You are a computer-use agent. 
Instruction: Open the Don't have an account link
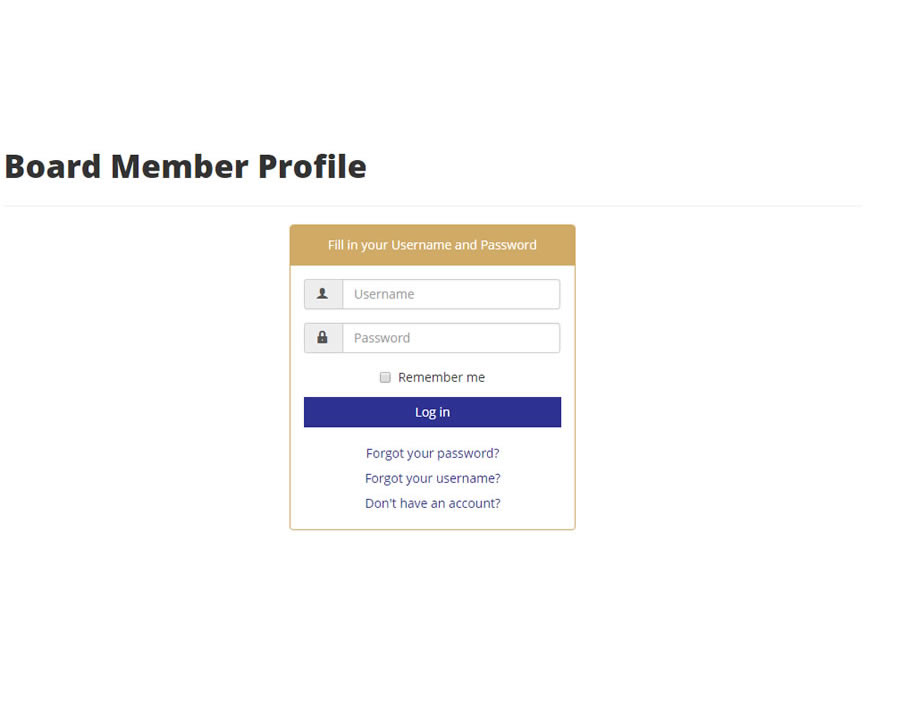tap(432, 503)
